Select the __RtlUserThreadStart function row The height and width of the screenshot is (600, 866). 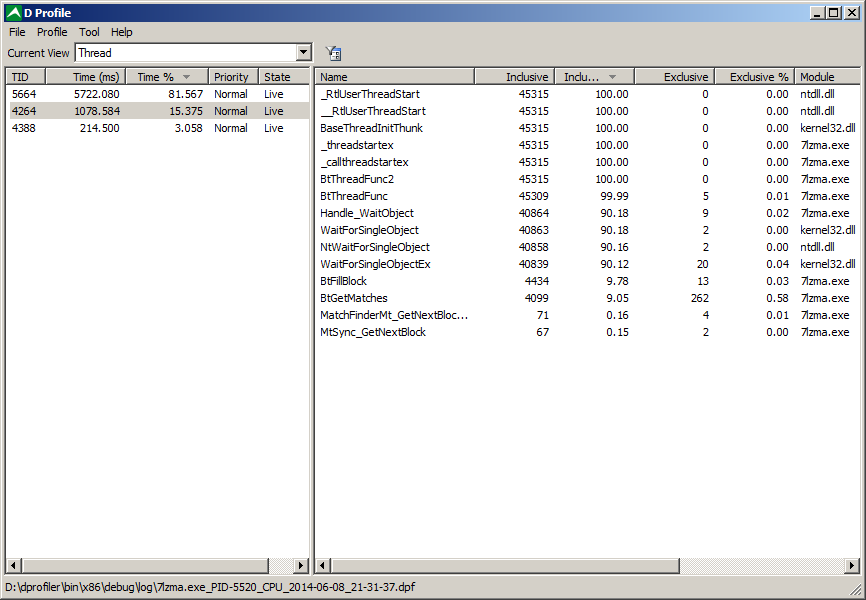tap(588, 111)
